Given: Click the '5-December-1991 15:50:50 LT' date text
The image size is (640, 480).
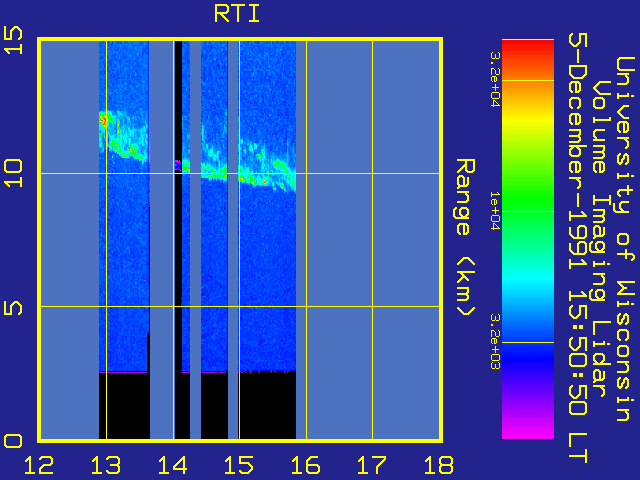Looking at the screenshot, I should coord(578,248).
